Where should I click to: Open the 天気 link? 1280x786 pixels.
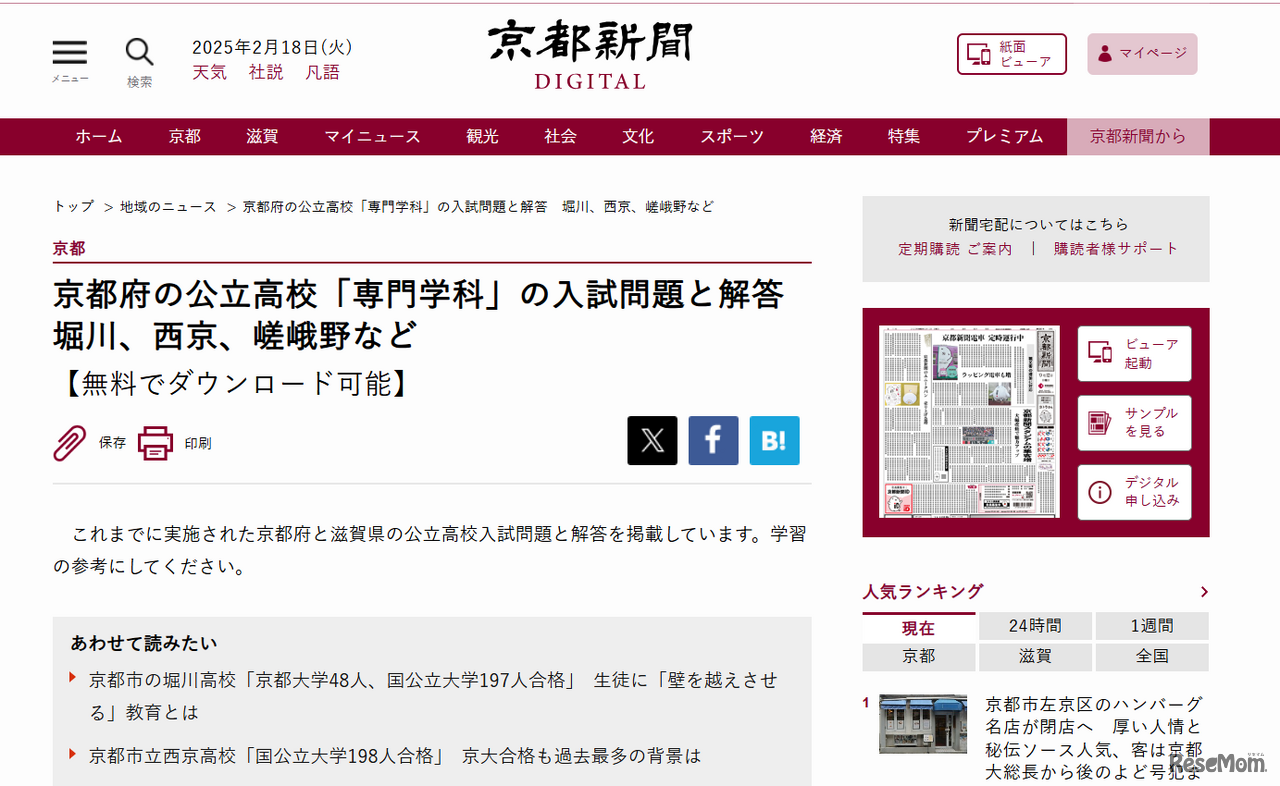point(209,72)
